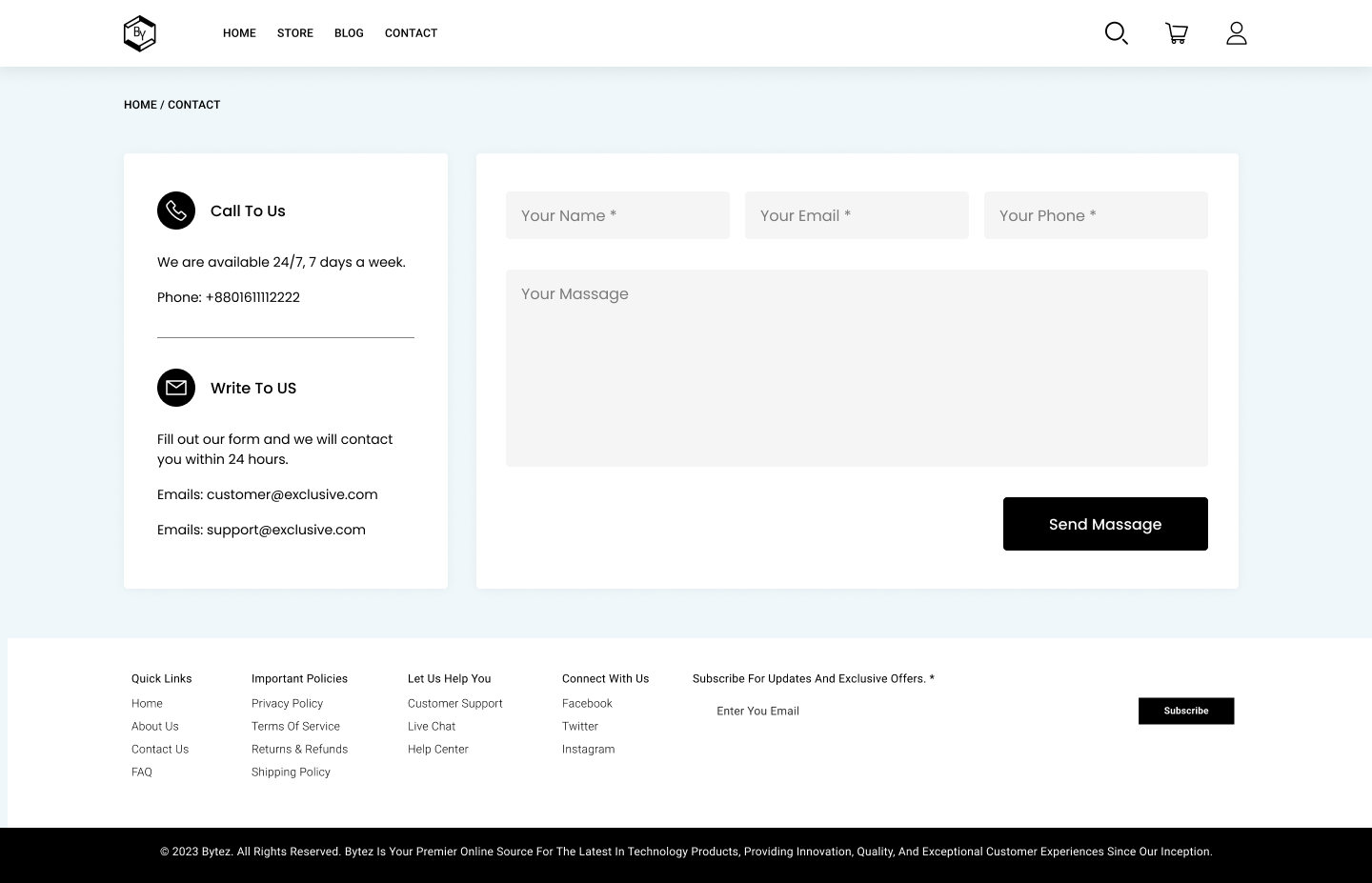Viewport: 1372px width, 883px height.
Task: Open the user account icon
Action: tap(1237, 33)
